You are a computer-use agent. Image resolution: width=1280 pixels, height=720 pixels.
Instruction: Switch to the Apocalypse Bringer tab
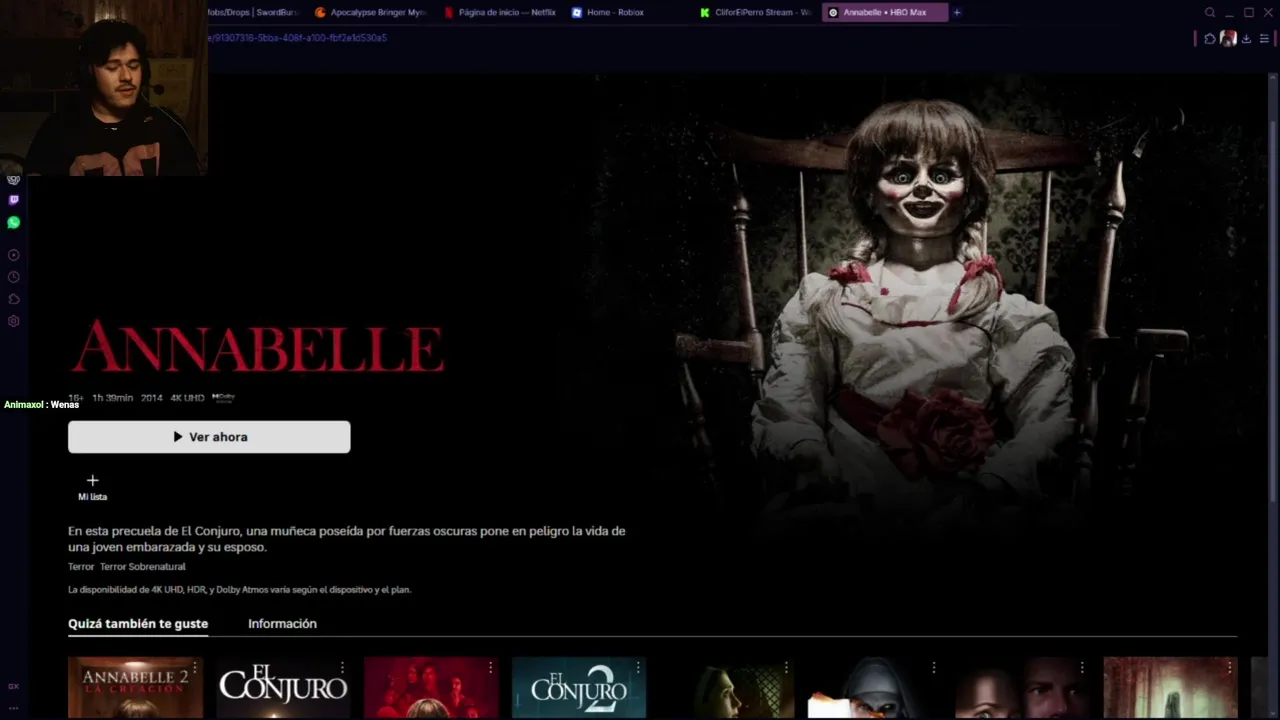[371, 13]
